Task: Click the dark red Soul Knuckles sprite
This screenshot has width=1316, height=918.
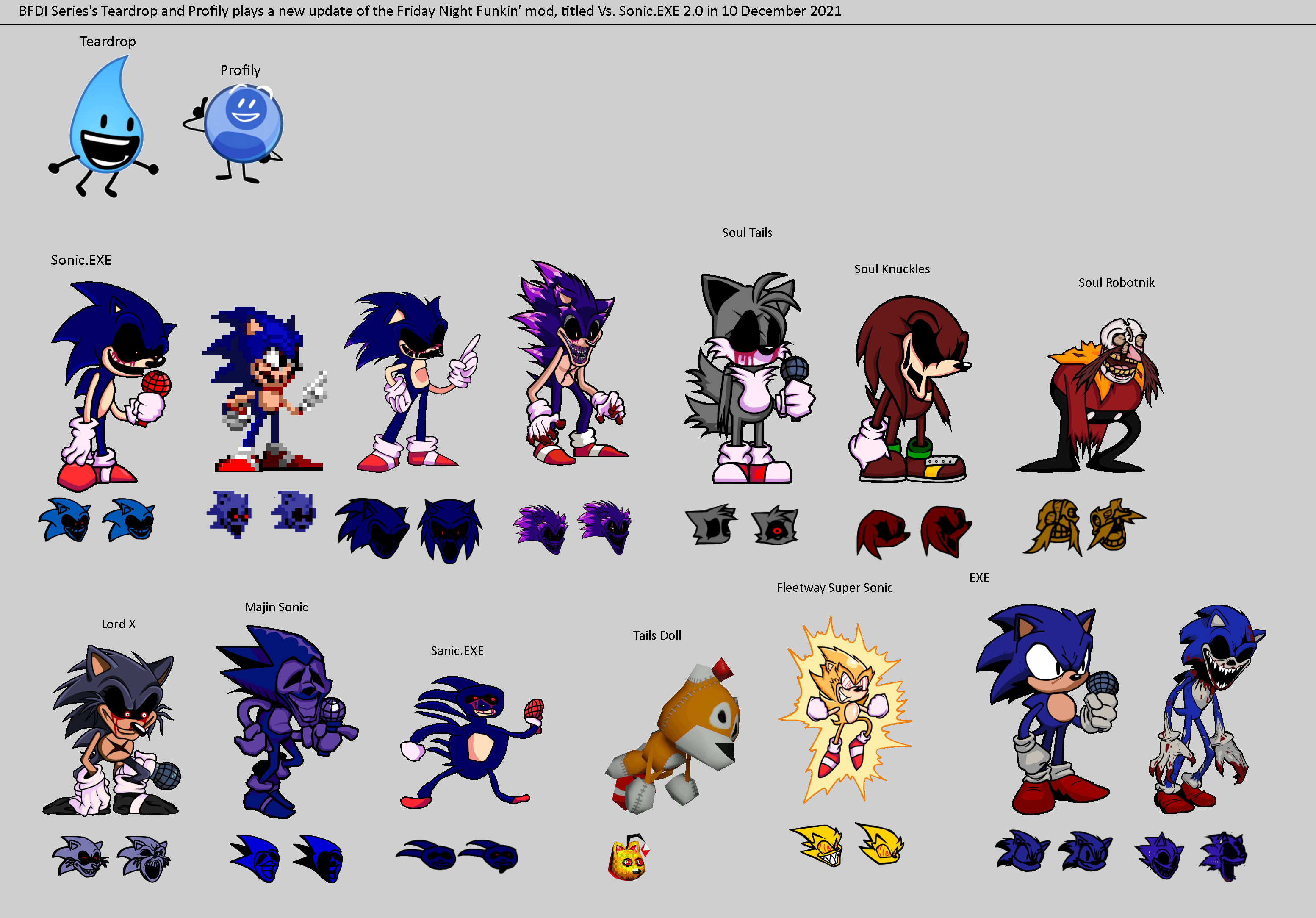Action: coord(910,389)
